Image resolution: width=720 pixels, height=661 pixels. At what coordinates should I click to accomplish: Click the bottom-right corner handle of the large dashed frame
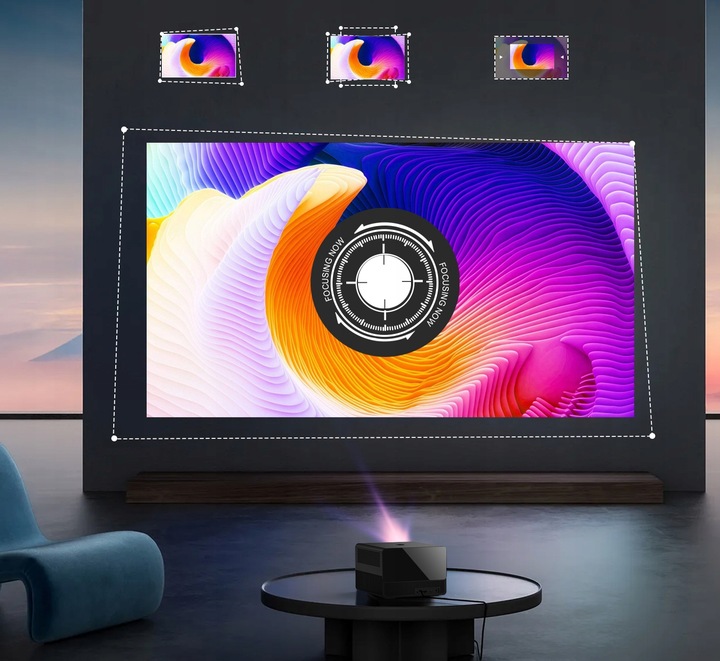(652, 436)
